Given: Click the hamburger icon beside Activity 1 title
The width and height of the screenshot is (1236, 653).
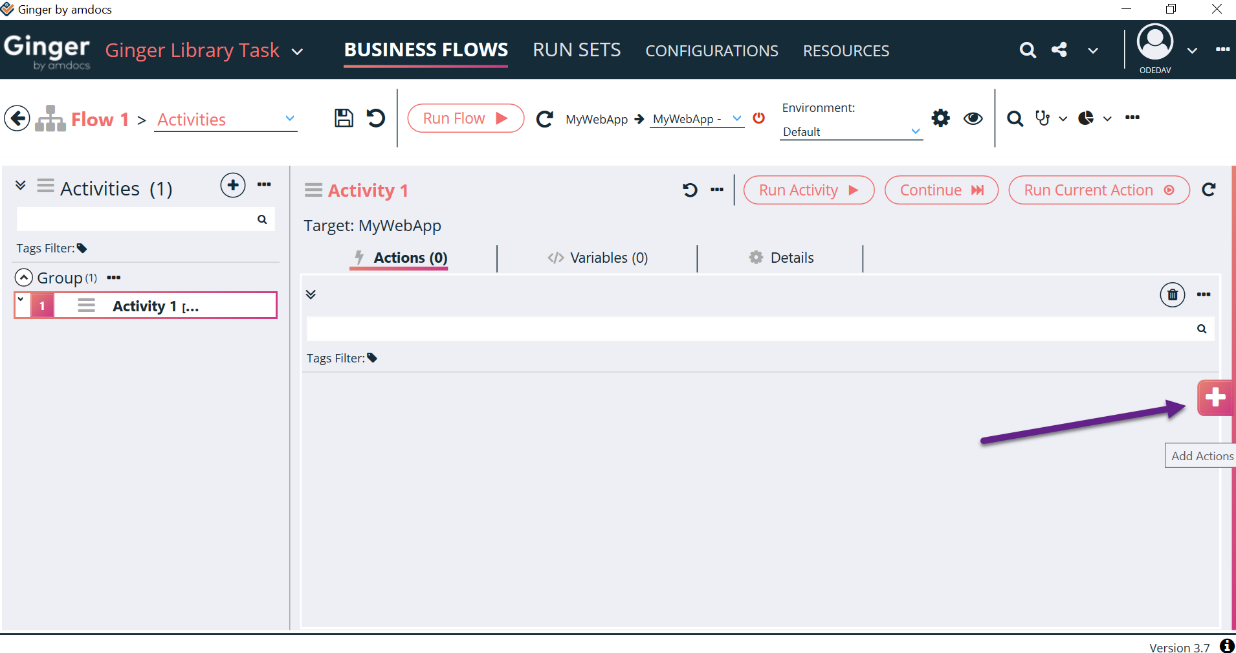Looking at the screenshot, I should coord(314,190).
